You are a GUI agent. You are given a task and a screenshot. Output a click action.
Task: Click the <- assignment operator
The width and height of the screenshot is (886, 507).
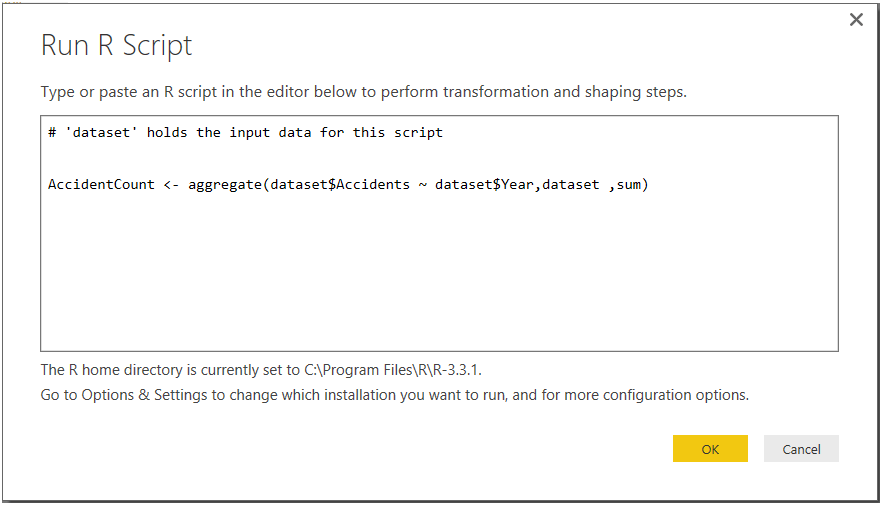coord(171,184)
